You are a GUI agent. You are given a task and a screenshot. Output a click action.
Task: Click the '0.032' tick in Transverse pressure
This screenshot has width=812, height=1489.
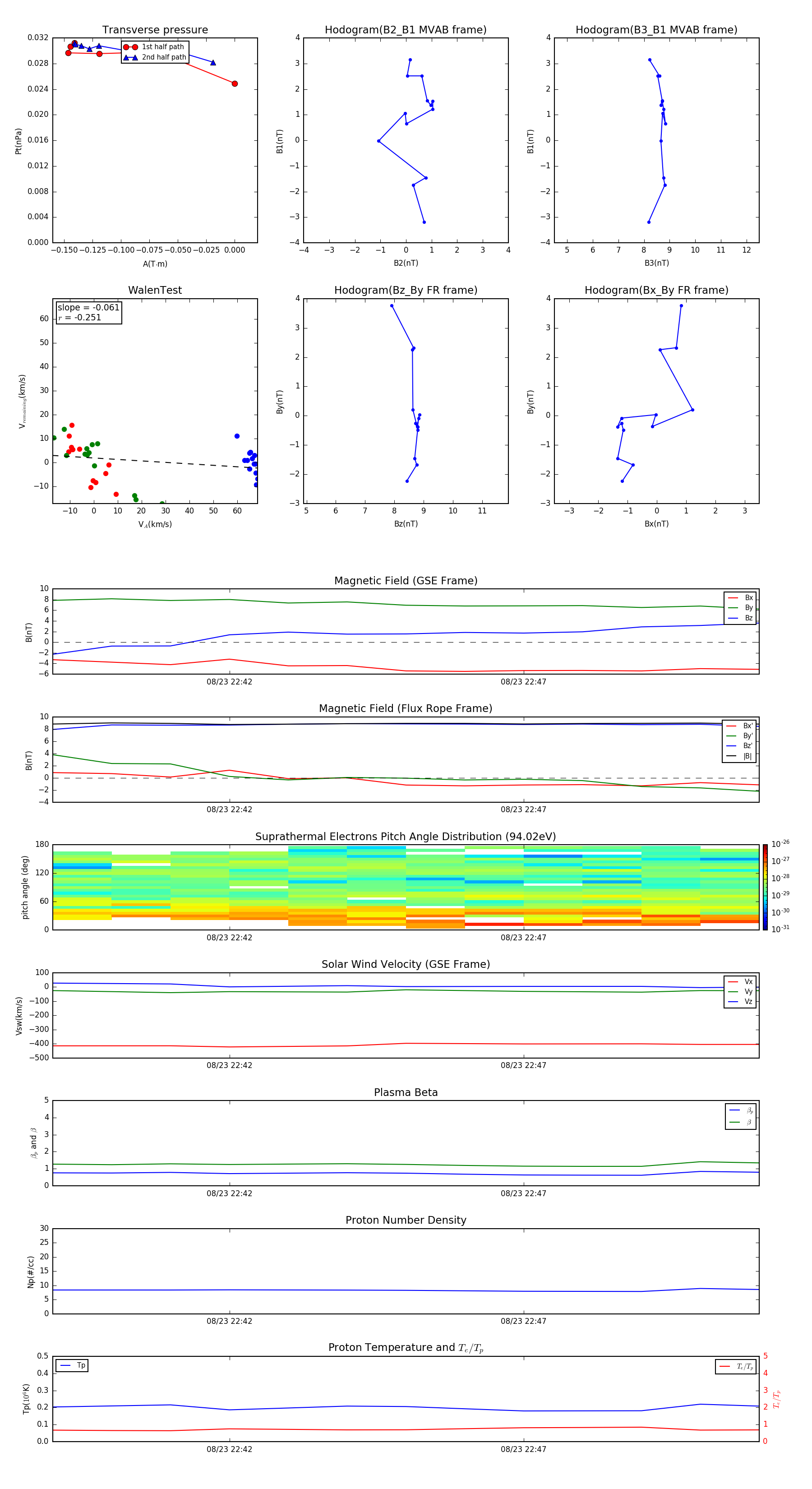point(38,37)
